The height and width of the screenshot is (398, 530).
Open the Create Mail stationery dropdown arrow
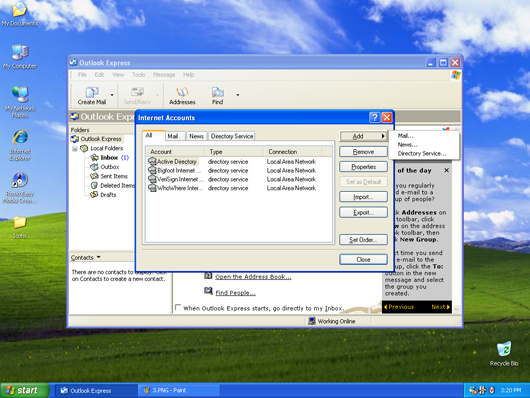click(112, 95)
